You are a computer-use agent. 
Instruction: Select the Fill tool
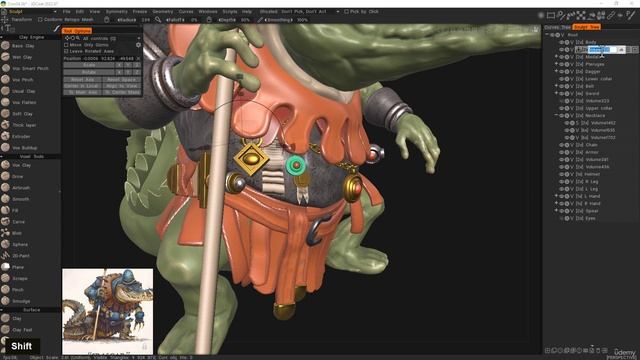coord(15,211)
